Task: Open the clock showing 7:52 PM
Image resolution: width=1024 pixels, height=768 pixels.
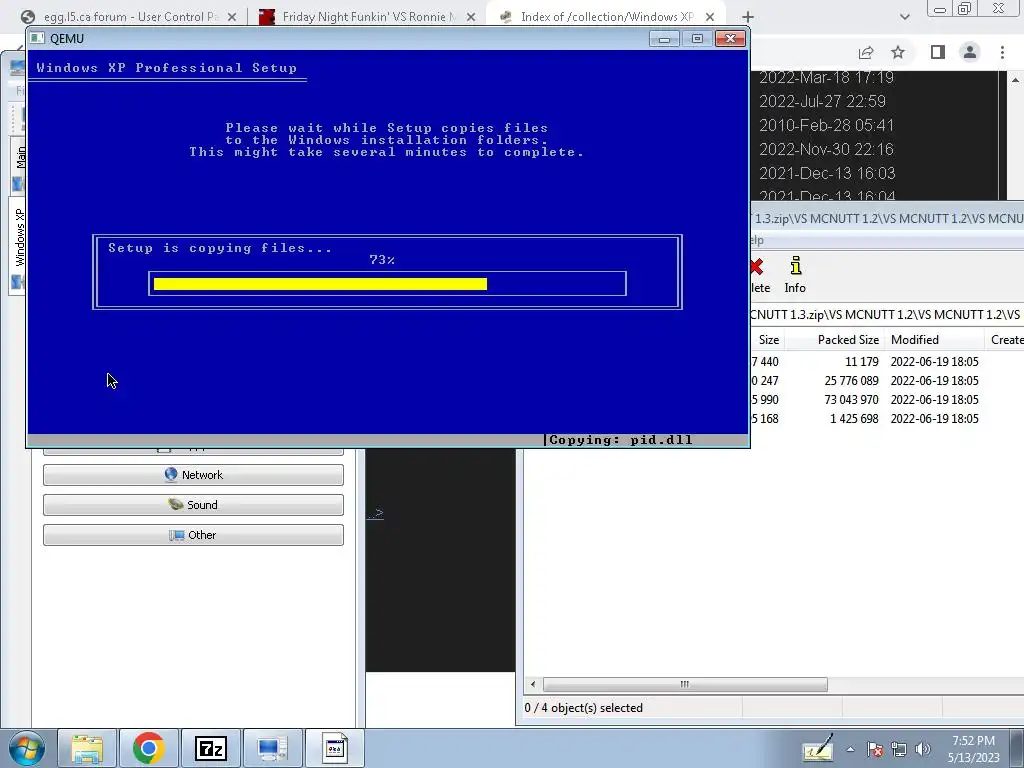Action: click(x=973, y=749)
